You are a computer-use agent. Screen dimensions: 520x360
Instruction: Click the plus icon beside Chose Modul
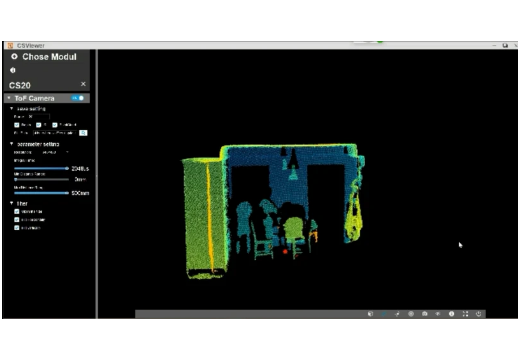coord(14,56)
